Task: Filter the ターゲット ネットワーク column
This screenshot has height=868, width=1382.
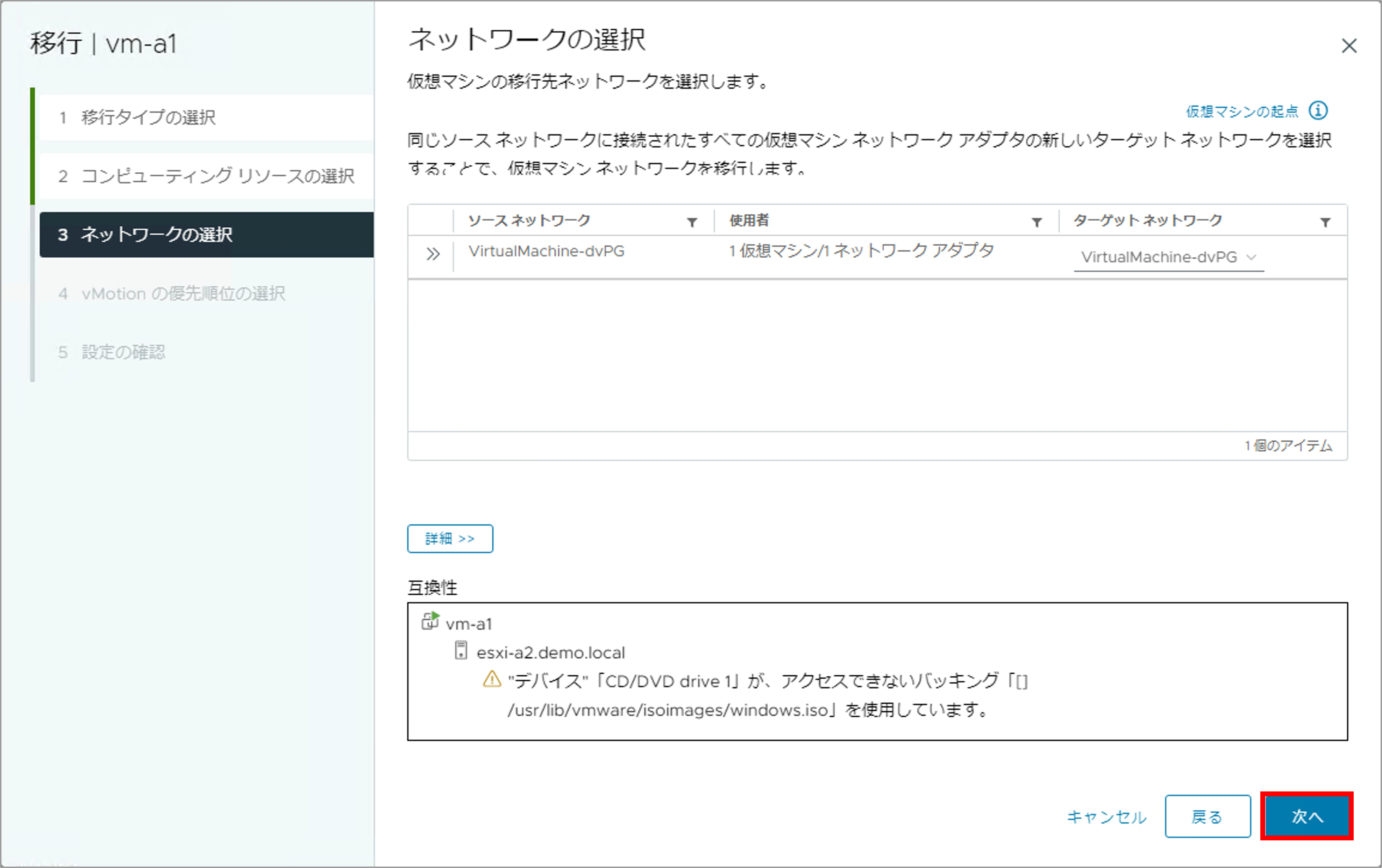Action: [x=1325, y=223]
